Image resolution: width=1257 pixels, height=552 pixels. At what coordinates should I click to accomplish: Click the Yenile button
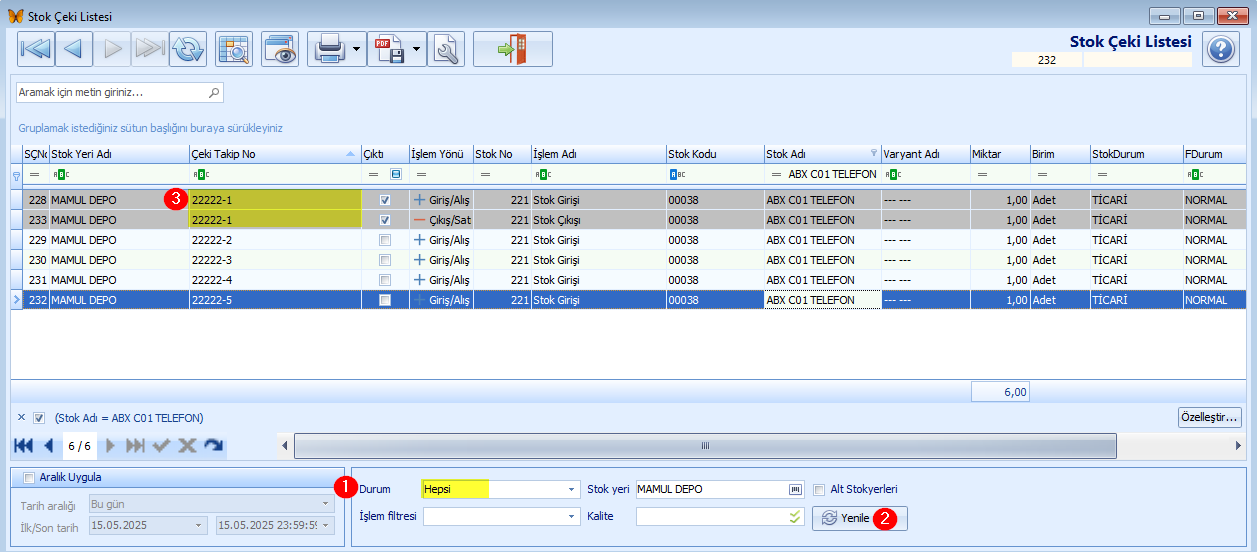860,517
